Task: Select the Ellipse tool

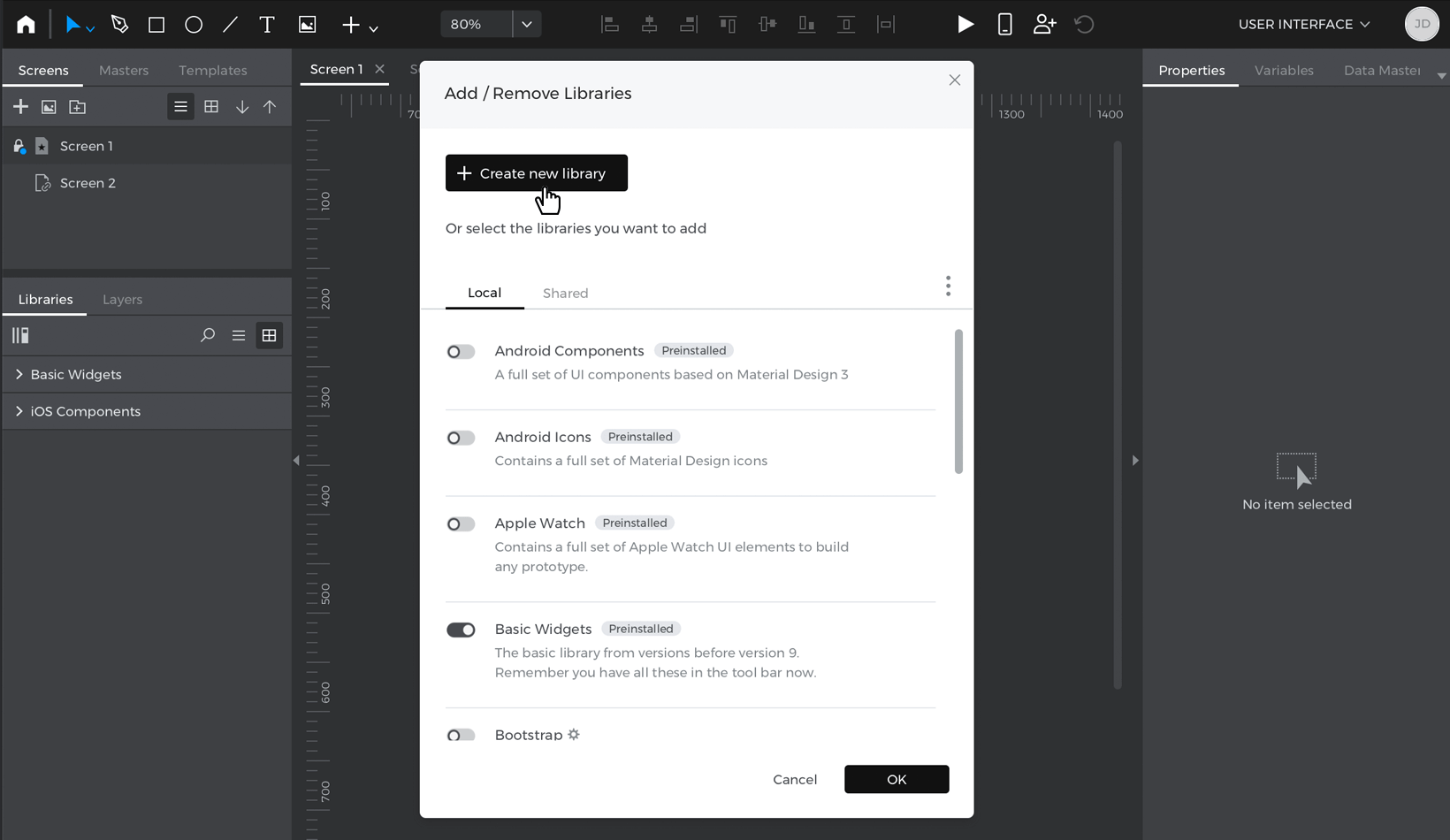Action: pyautogui.click(x=194, y=25)
